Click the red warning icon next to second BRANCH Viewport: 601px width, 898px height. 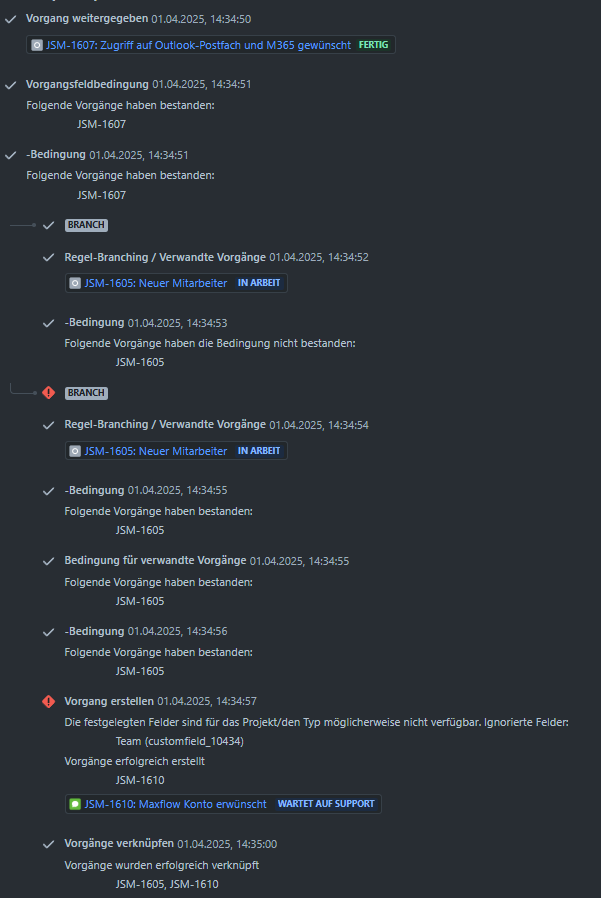coord(48,393)
